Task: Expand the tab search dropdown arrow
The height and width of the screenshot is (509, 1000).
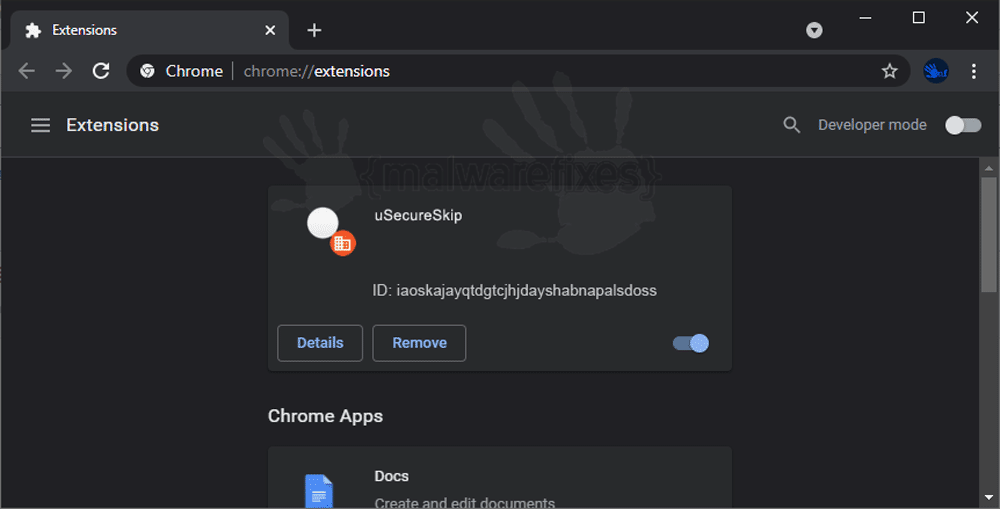Action: pyautogui.click(x=814, y=30)
